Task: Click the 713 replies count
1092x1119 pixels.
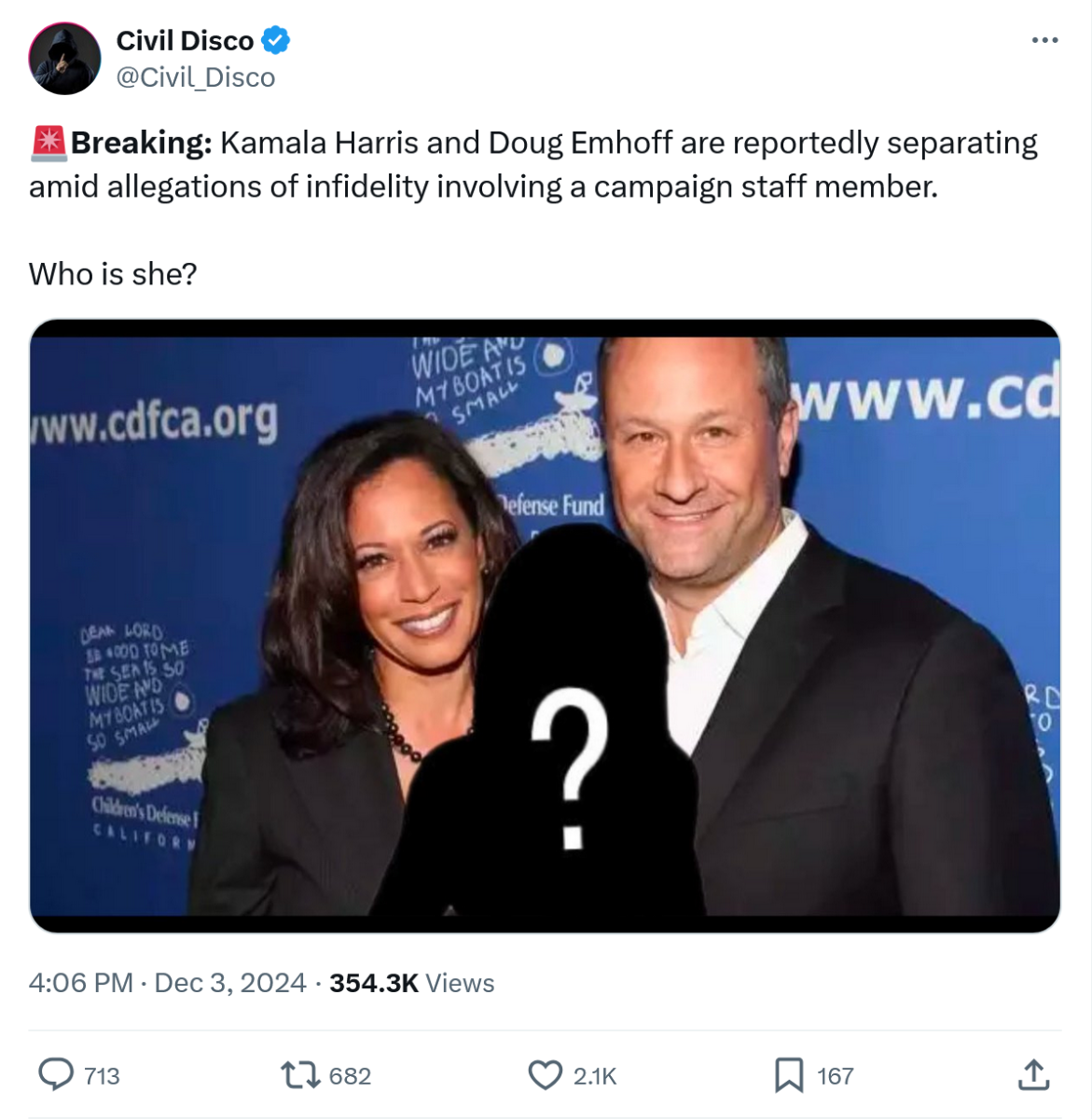Action: (x=102, y=1076)
